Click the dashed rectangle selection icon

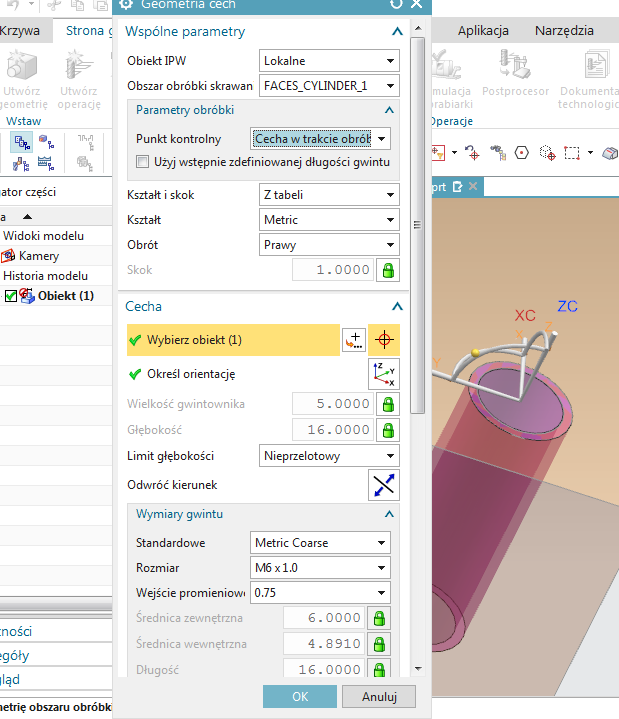coord(572,153)
